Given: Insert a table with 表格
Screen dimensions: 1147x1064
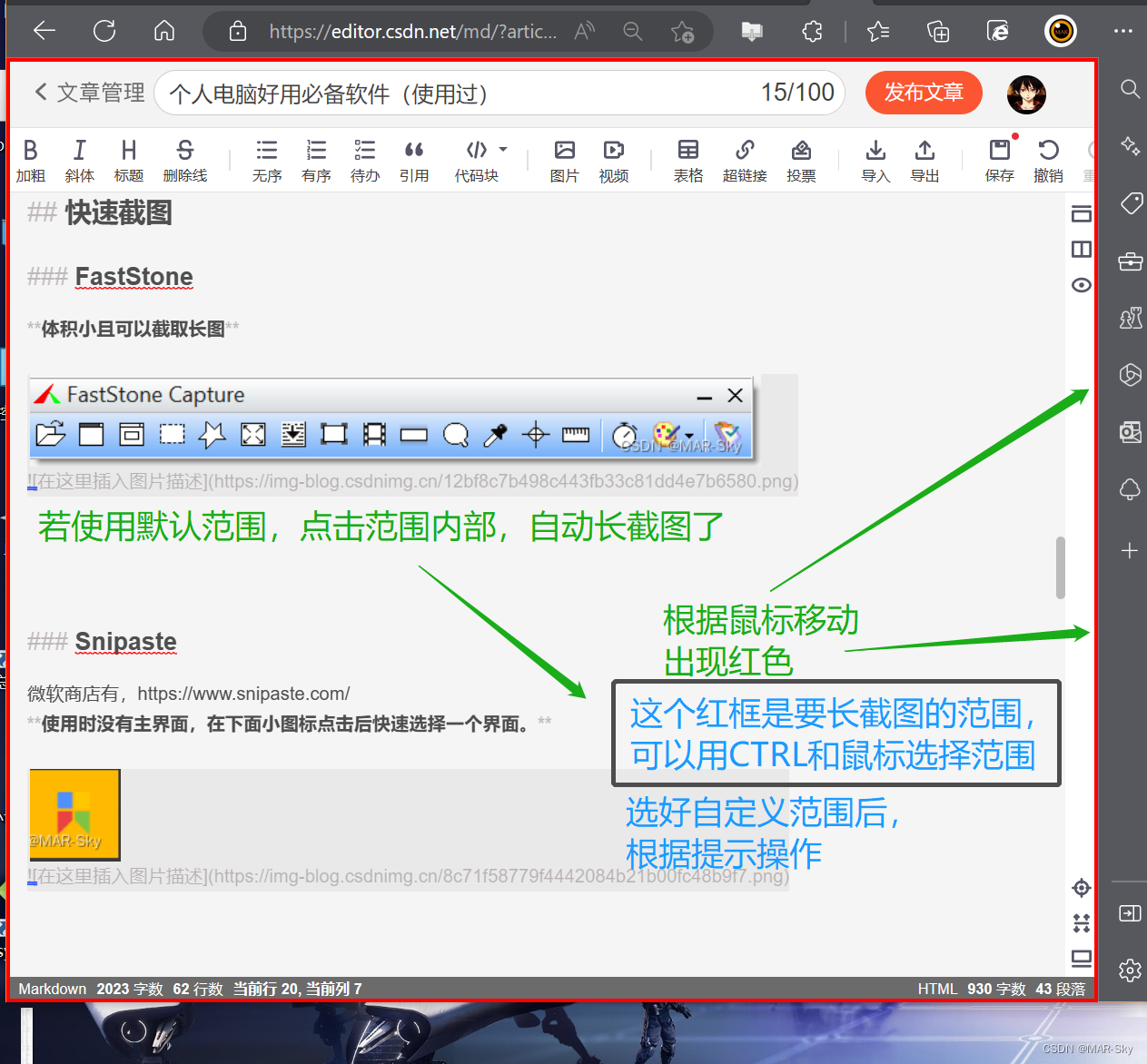Looking at the screenshot, I should tap(688, 161).
